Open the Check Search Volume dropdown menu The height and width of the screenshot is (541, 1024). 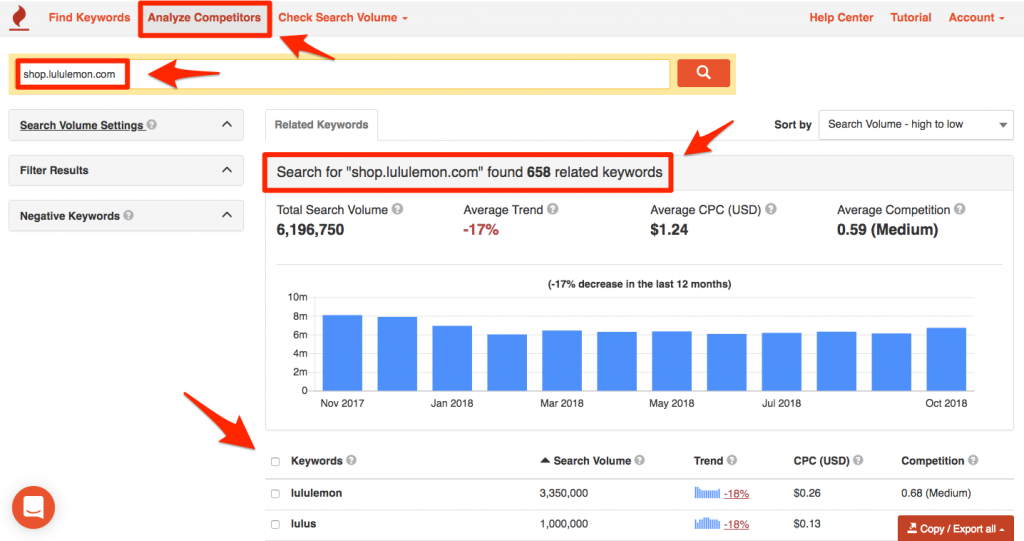343,18
